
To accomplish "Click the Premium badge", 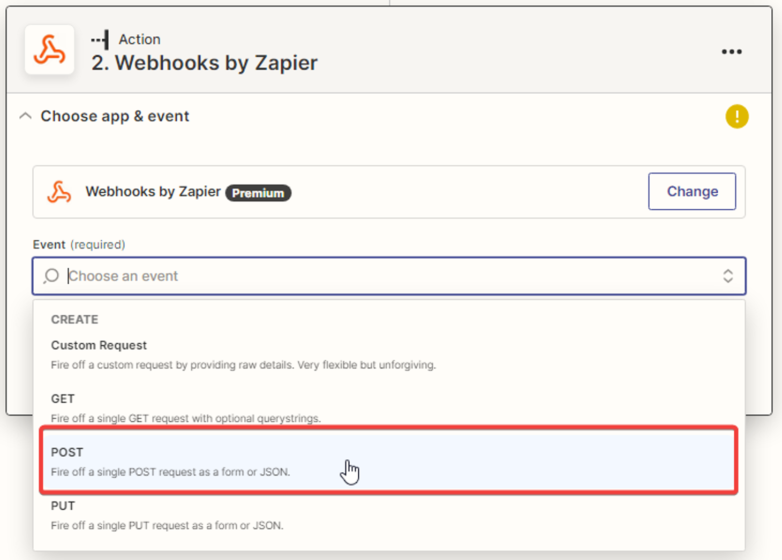I will click(x=258, y=193).
